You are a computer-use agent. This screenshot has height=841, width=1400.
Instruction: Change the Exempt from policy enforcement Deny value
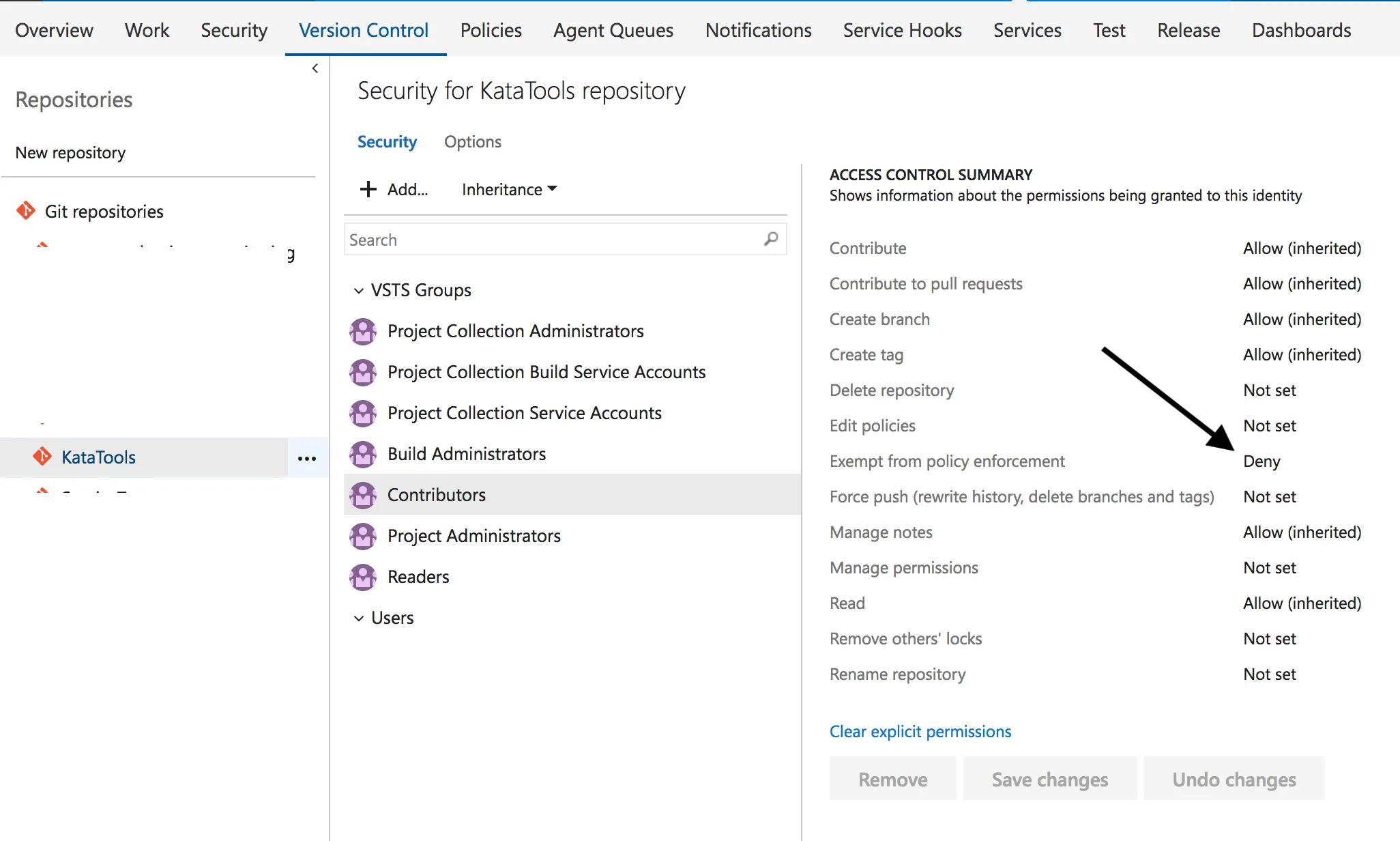tap(1262, 461)
